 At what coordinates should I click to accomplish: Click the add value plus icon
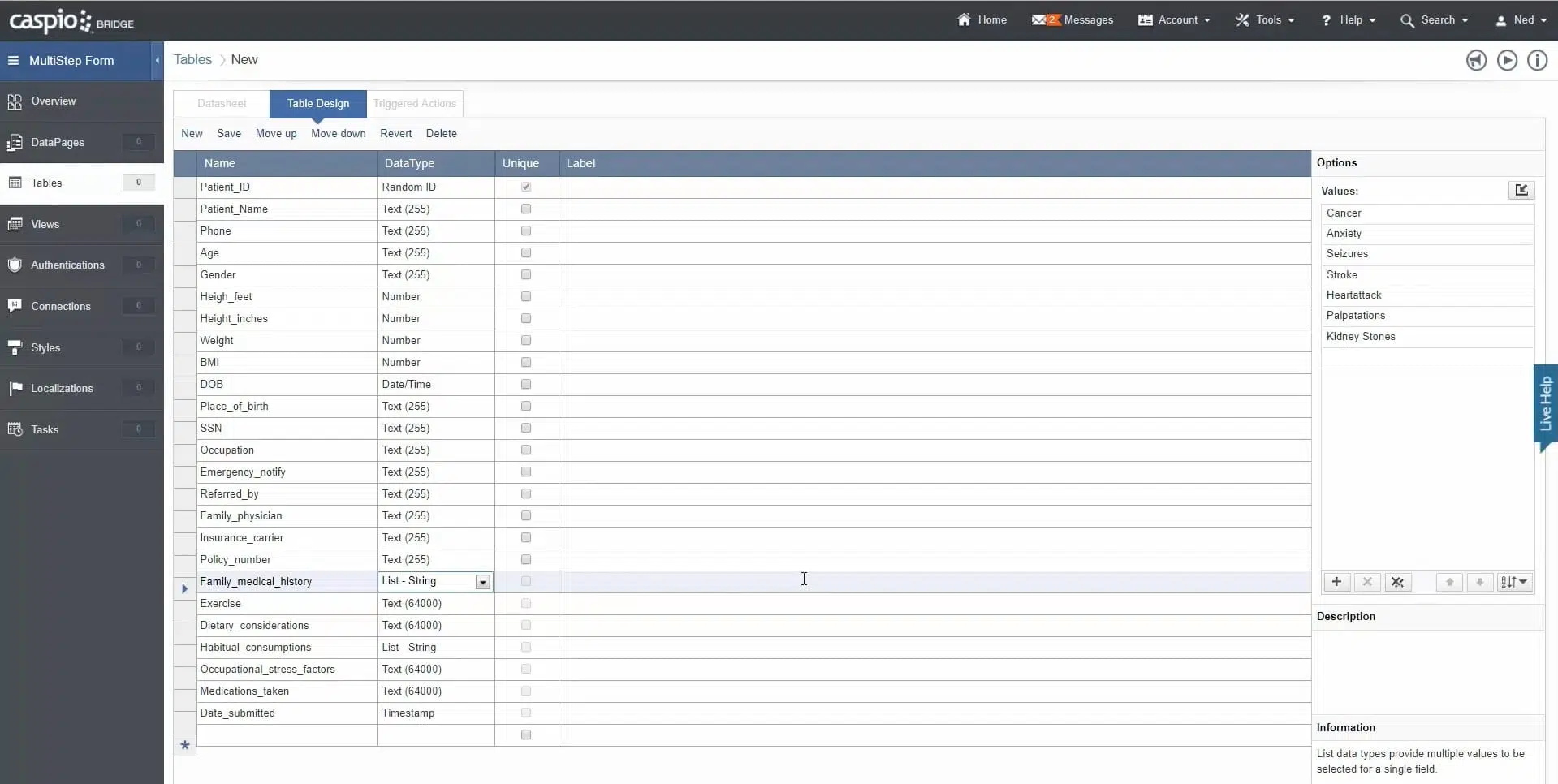[x=1336, y=582]
